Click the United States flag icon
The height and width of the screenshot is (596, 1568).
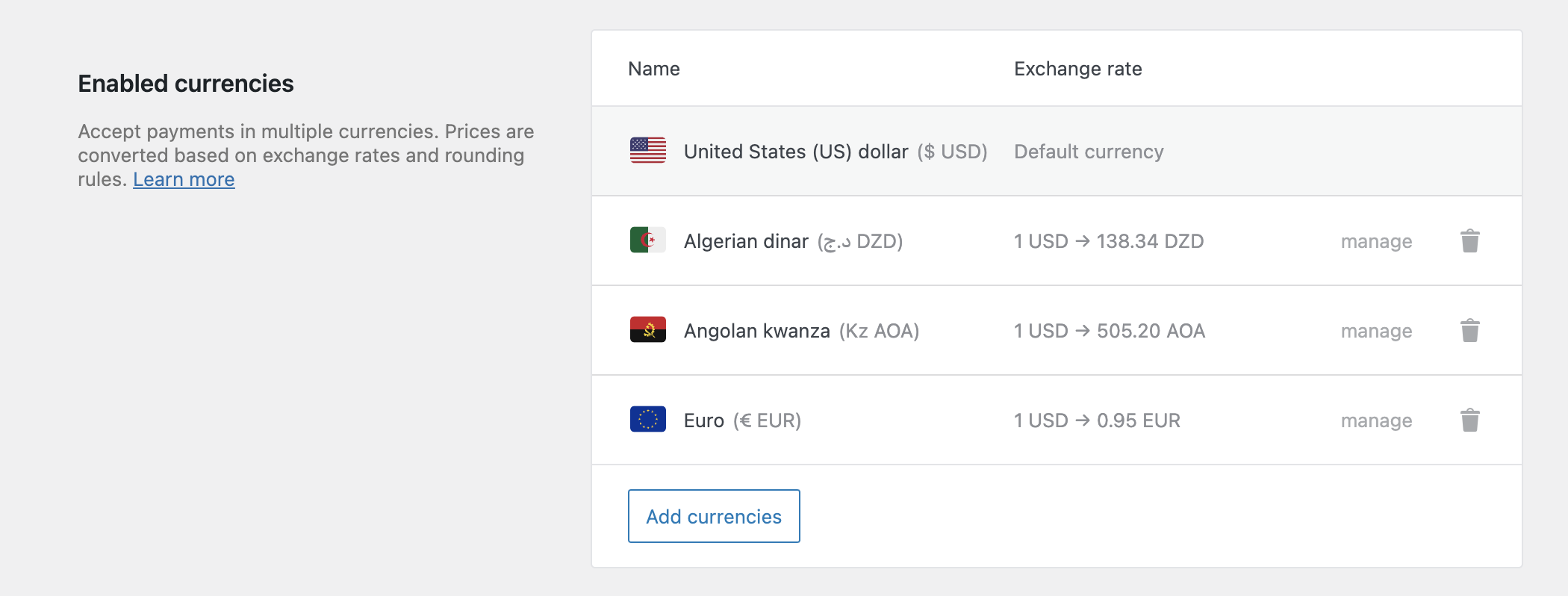(x=647, y=151)
